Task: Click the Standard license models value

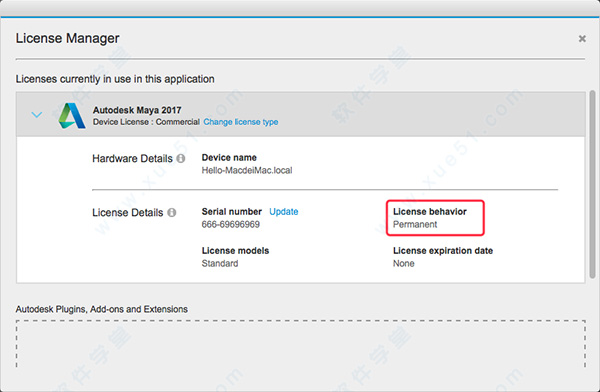Action: tap(220, 263)
